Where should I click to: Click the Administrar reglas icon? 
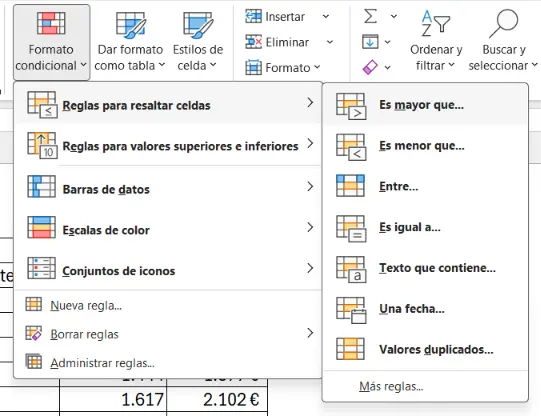click(x=33, y=361)
